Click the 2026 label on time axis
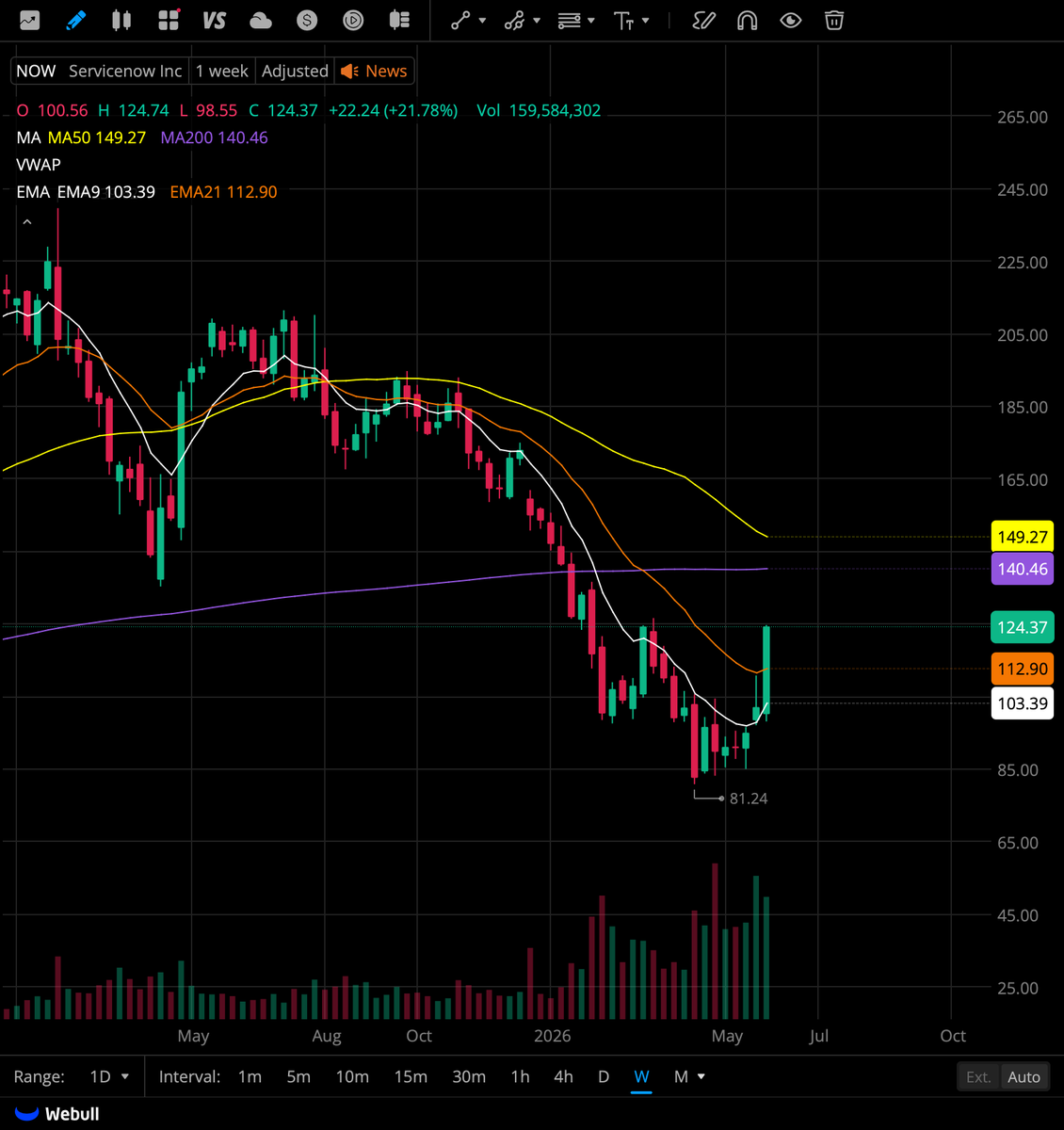1064x1130 pixels. [552, 1036]
